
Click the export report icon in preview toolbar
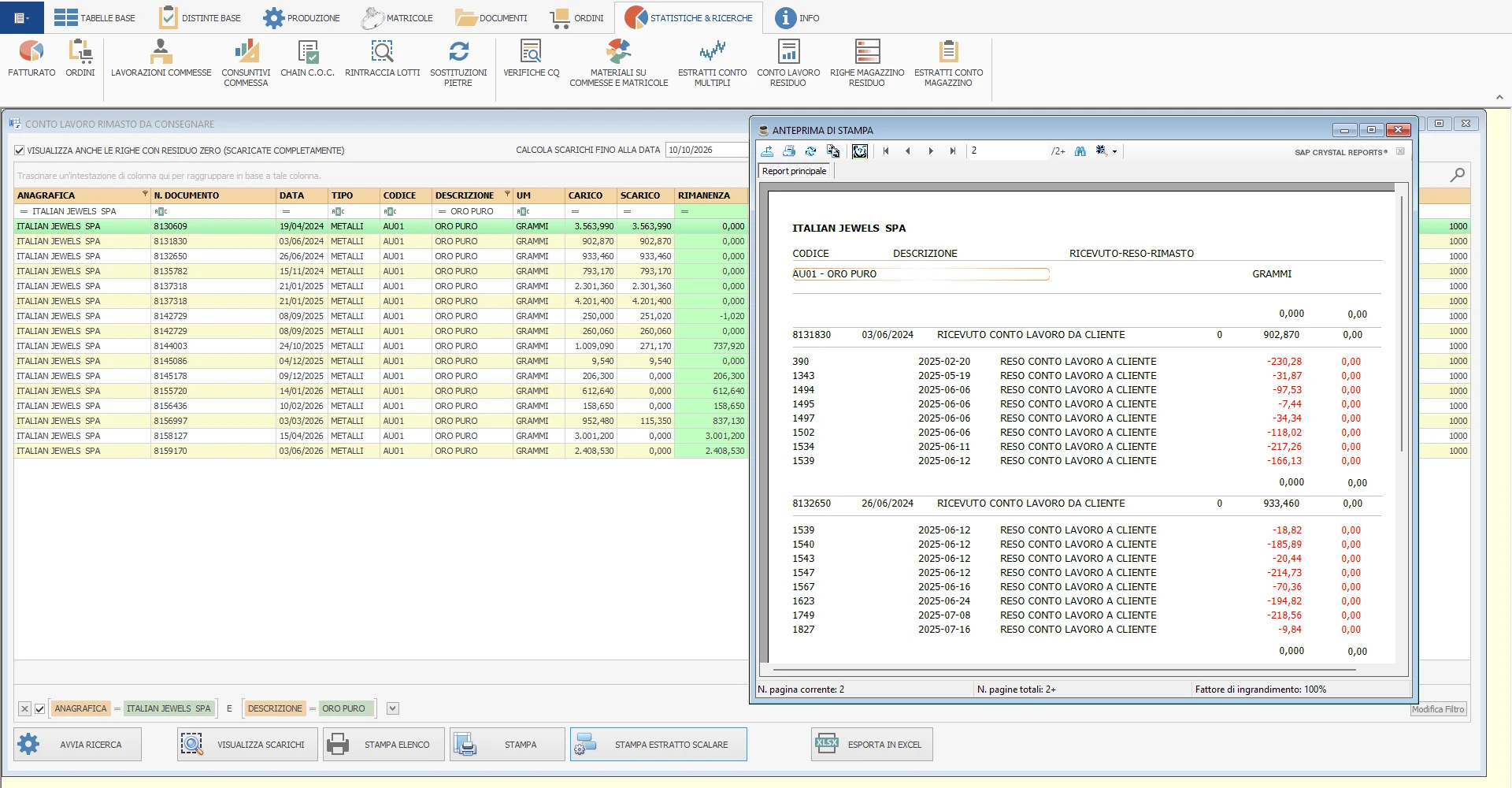767,151
